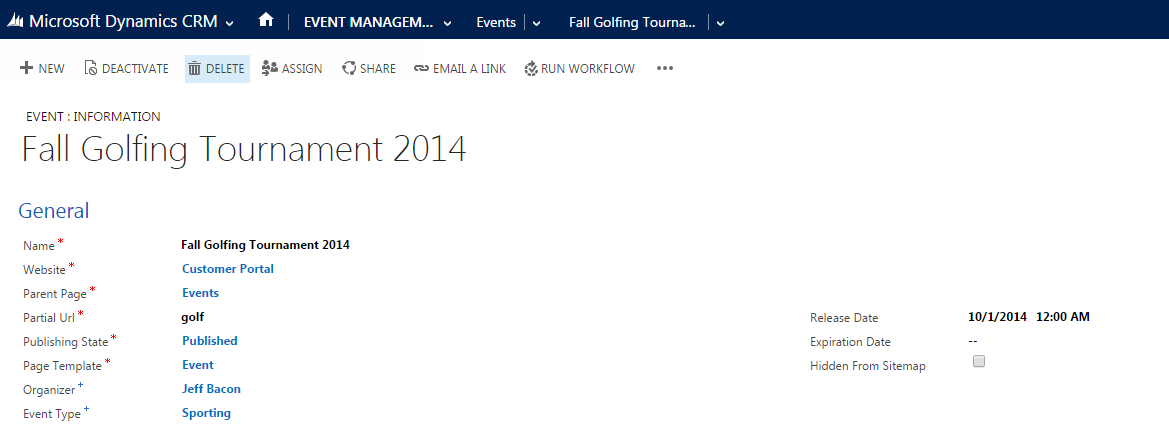Open Sporting event type link
1169x437 pixels.
click(x=207, y=412)
